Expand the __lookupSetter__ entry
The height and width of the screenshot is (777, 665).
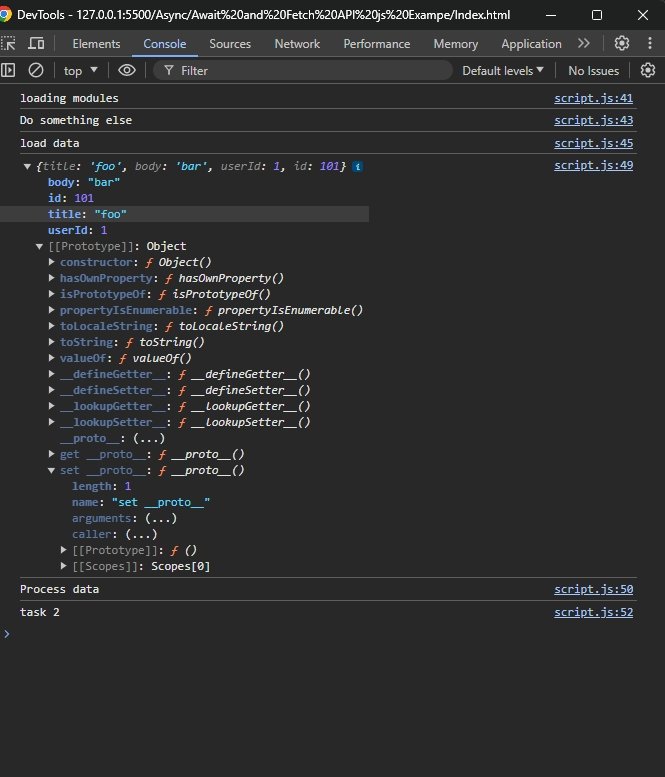[x=52, y=422]
